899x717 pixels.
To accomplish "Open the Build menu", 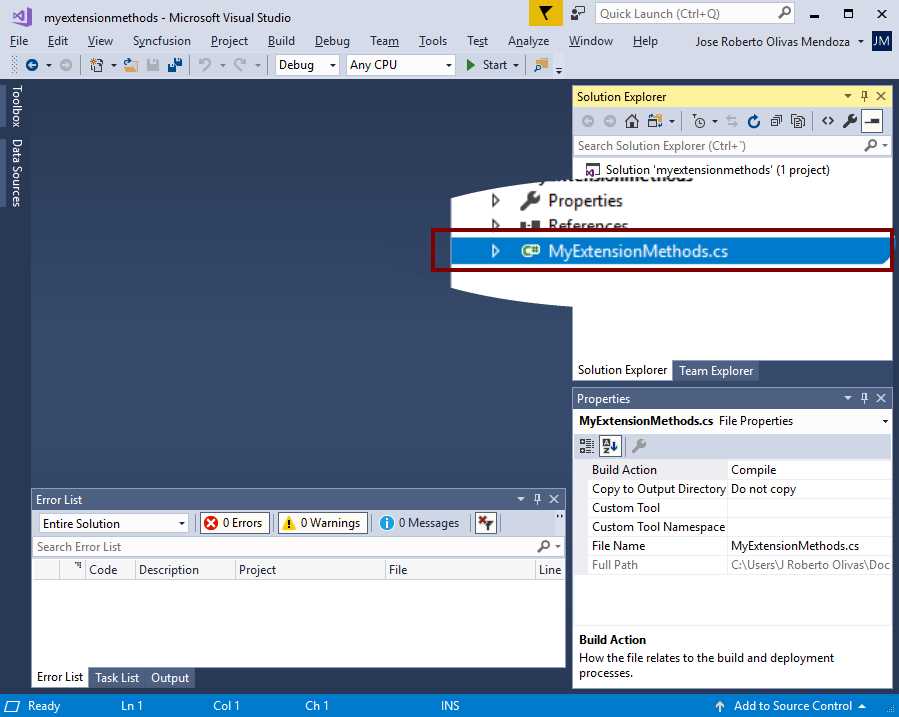I will click(x=281, y=41).
